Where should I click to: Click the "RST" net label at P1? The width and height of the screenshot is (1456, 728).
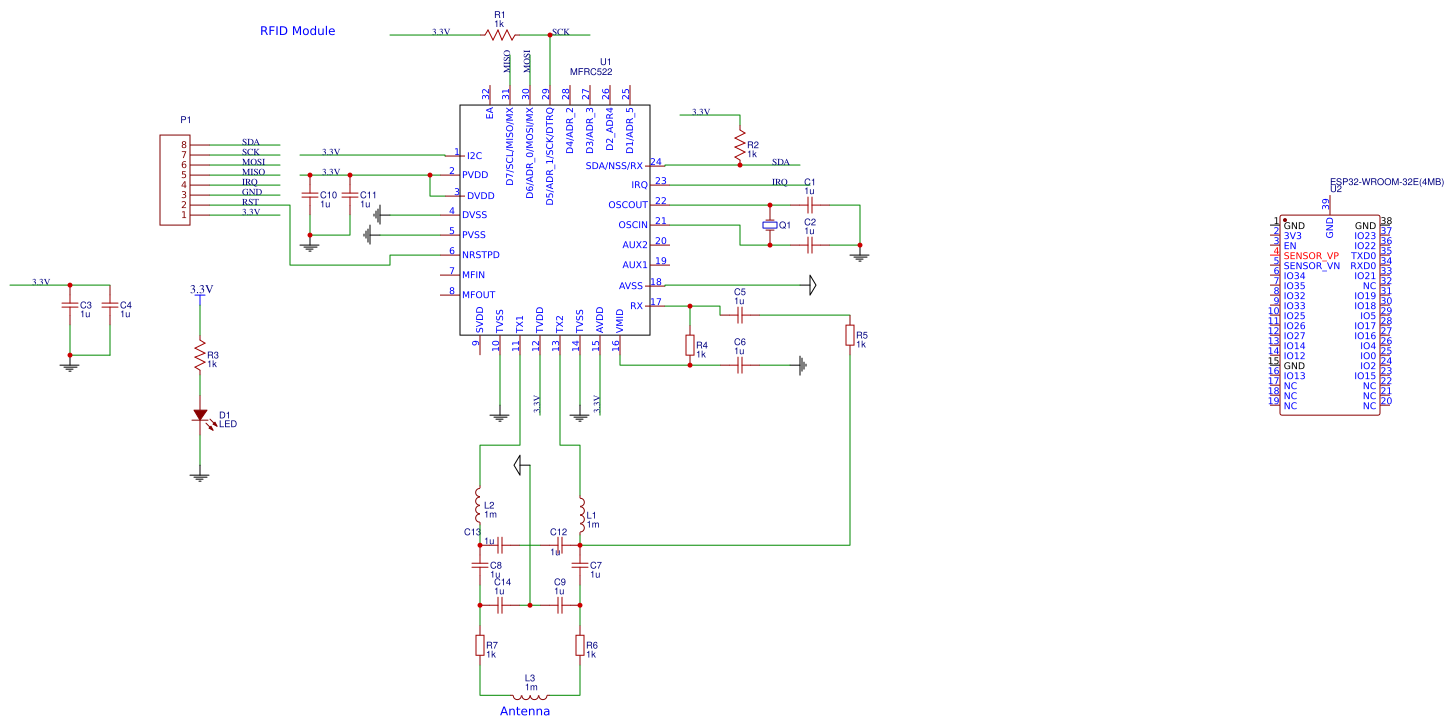pyautogui.click(x=250, y=202)
